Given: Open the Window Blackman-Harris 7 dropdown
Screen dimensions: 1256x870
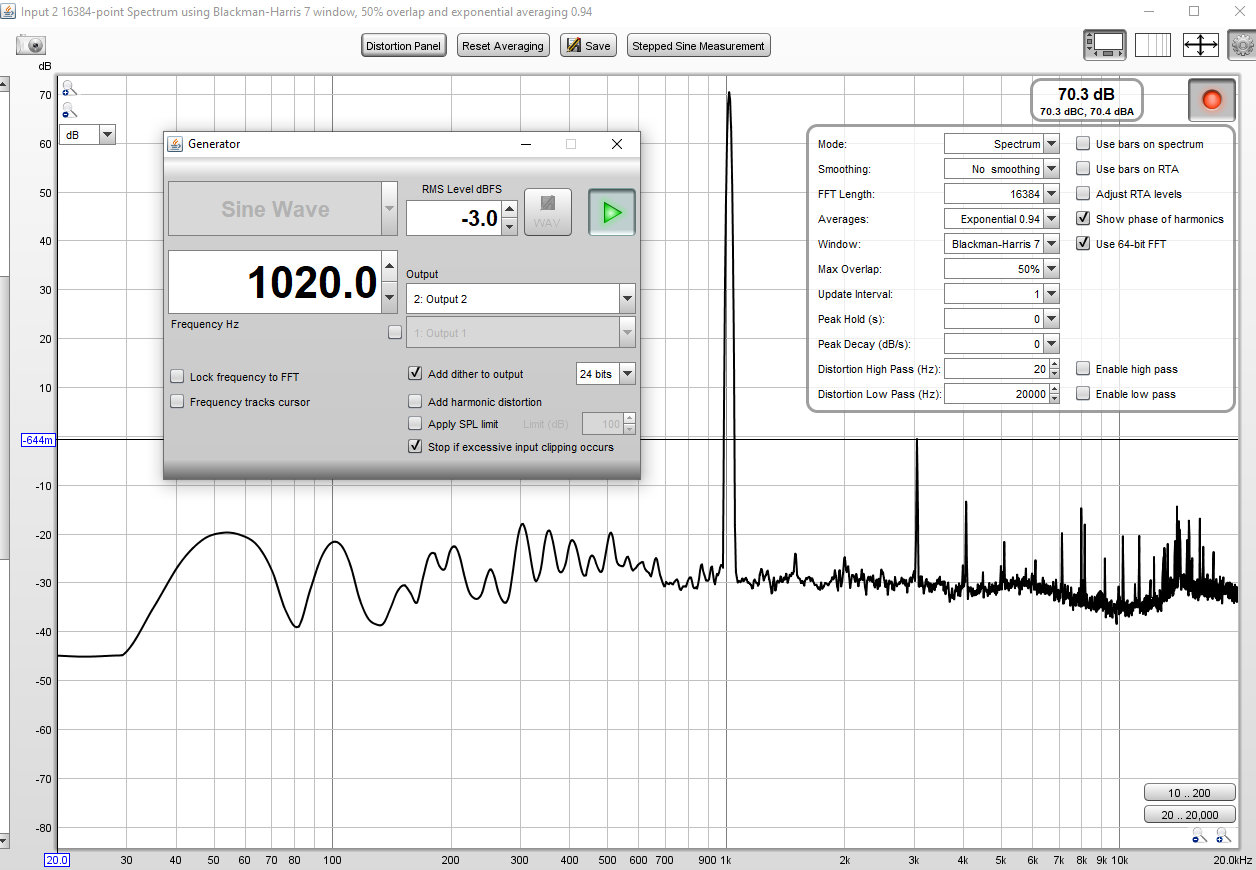Looking at the screenshot, I should [1051, 244].
